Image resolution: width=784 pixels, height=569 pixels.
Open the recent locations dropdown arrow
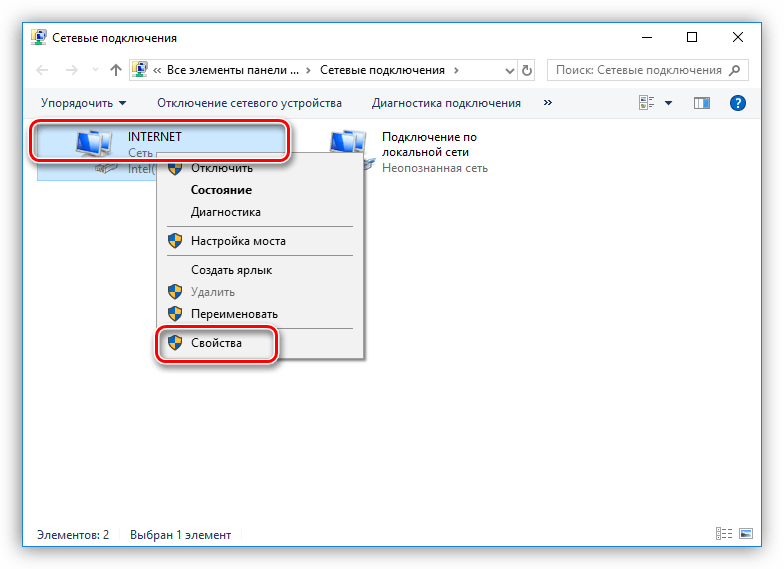pos(96,70)
